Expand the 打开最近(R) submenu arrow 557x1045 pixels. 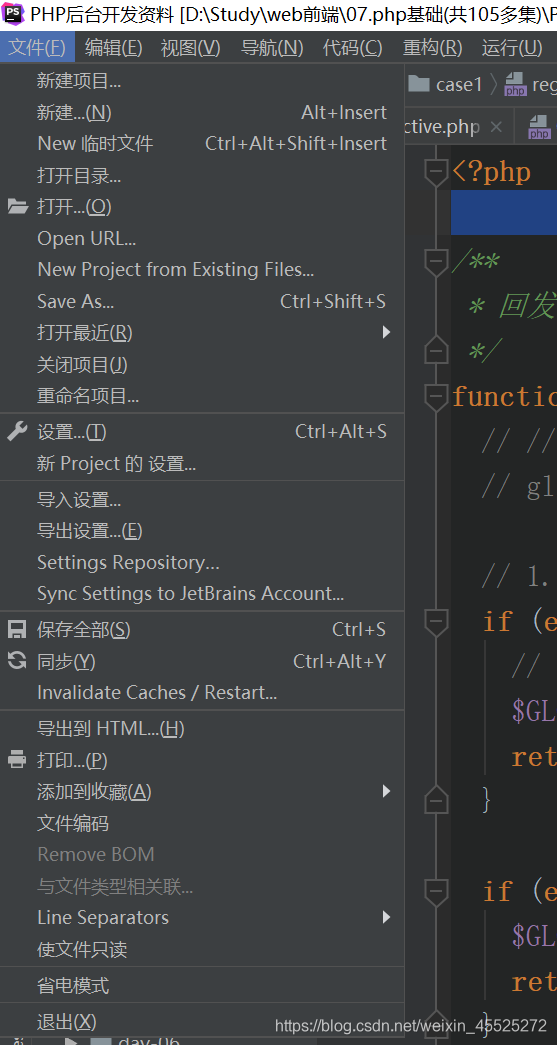tap(386, 332)
